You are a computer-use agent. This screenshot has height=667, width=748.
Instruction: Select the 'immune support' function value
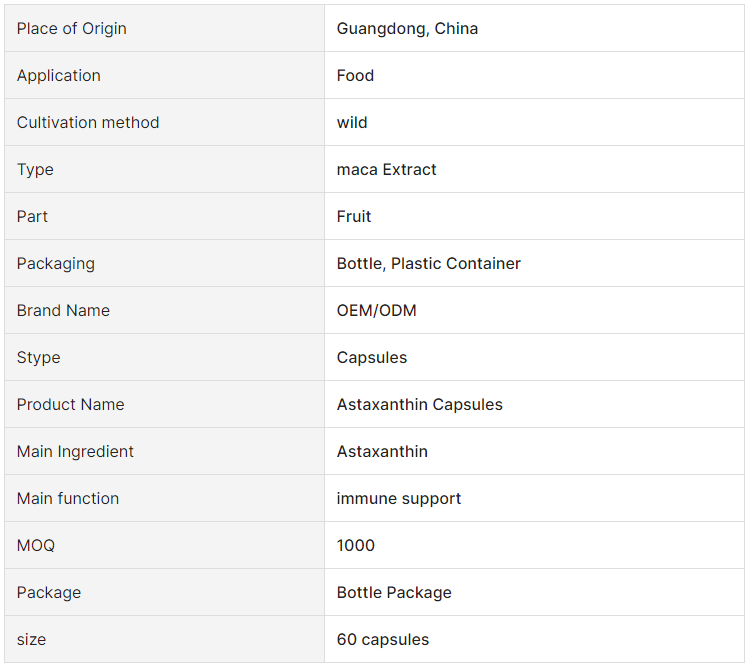pos(399,499)
